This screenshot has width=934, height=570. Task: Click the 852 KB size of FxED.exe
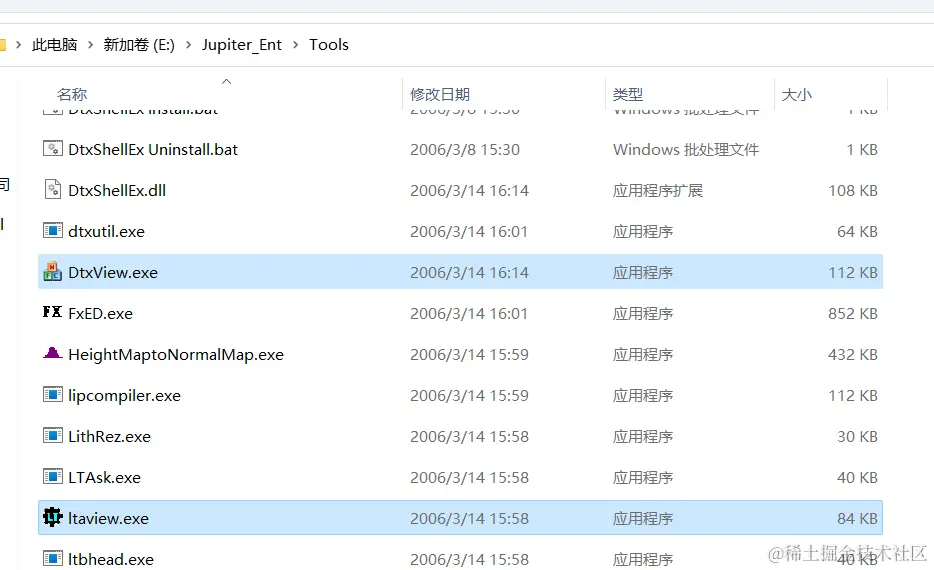[x=852, y=314]
